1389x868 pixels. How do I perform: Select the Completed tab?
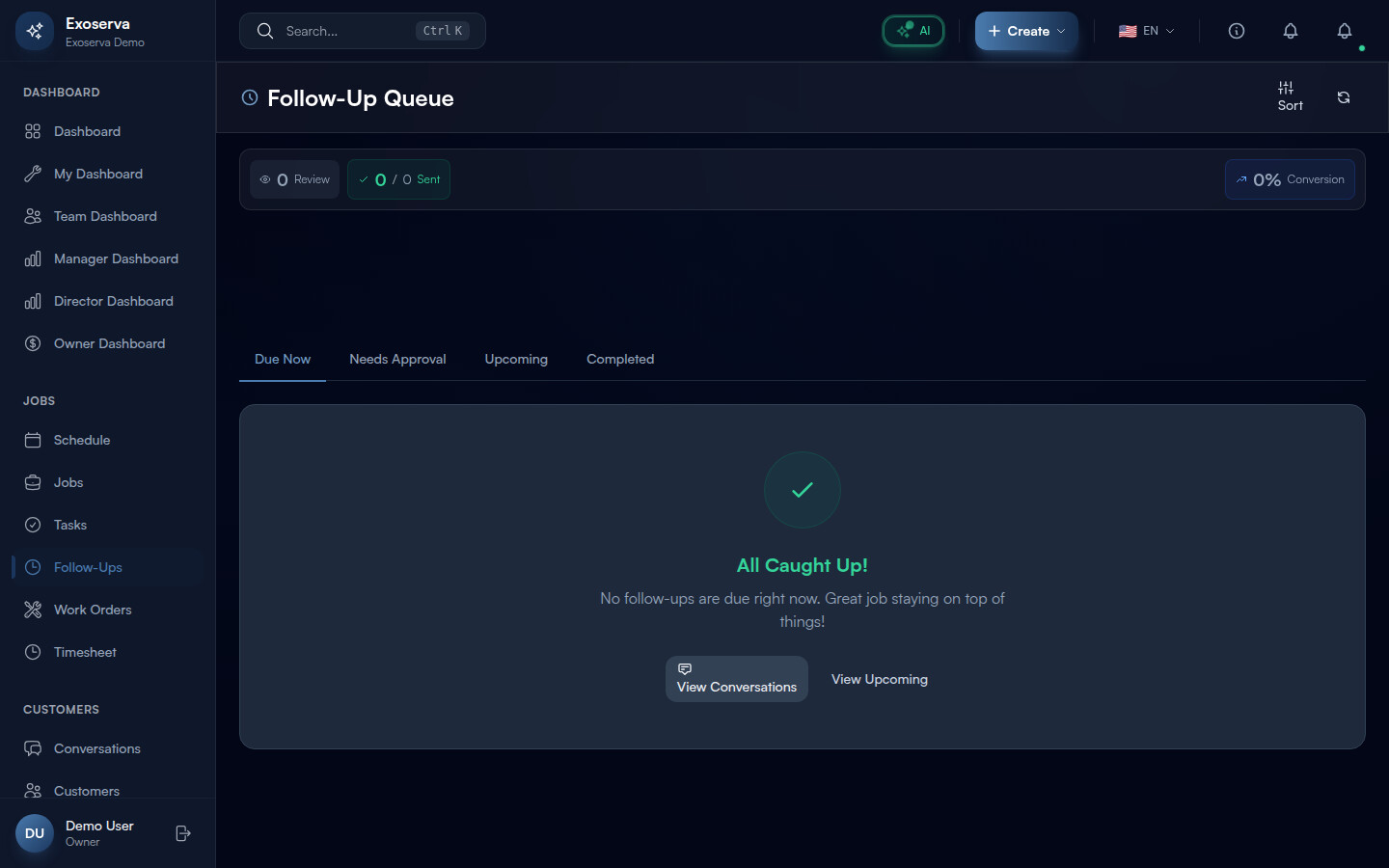pyautogui.click(x=620, y=359)
